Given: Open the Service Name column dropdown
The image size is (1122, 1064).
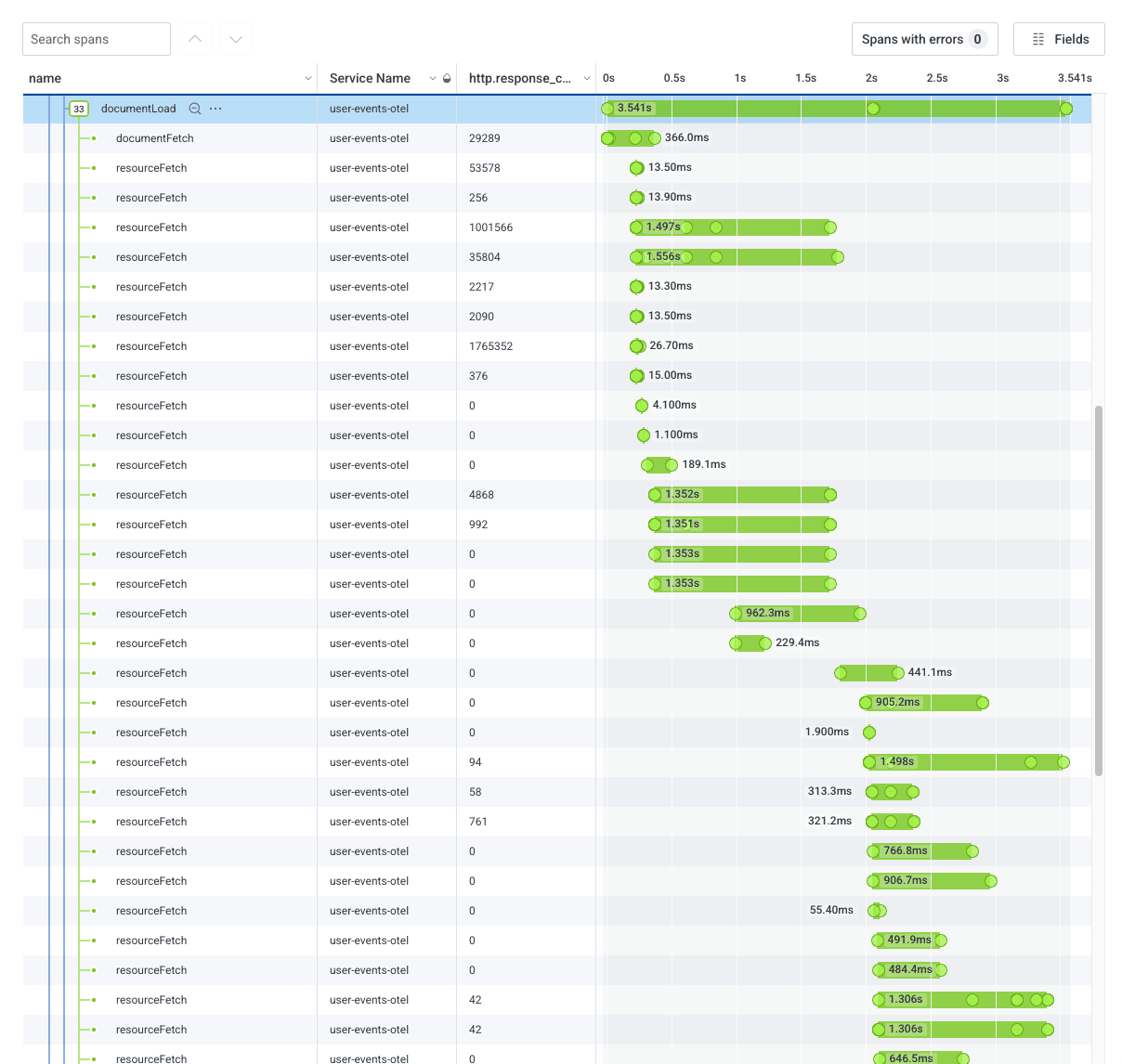Looking at the screenshot, I should (433, 79).
